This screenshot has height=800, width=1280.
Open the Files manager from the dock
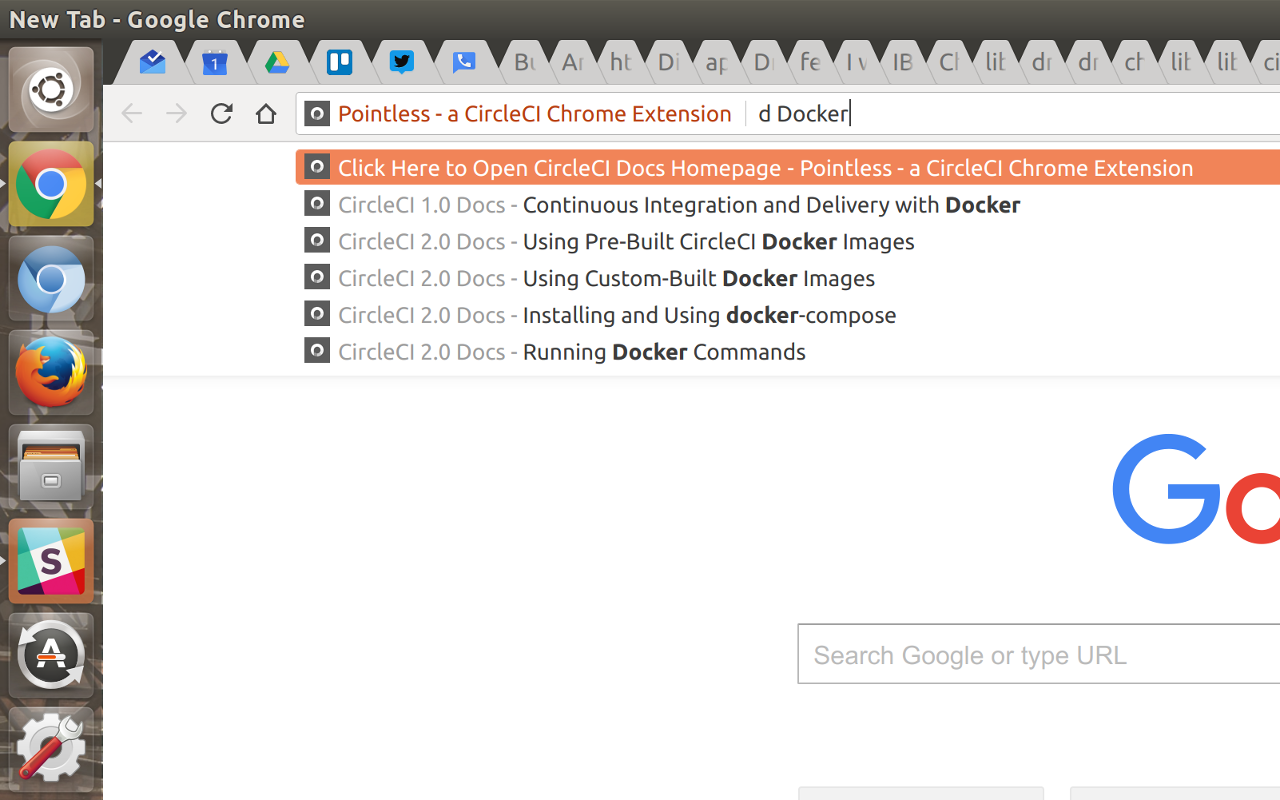click(x=51, y=467)
